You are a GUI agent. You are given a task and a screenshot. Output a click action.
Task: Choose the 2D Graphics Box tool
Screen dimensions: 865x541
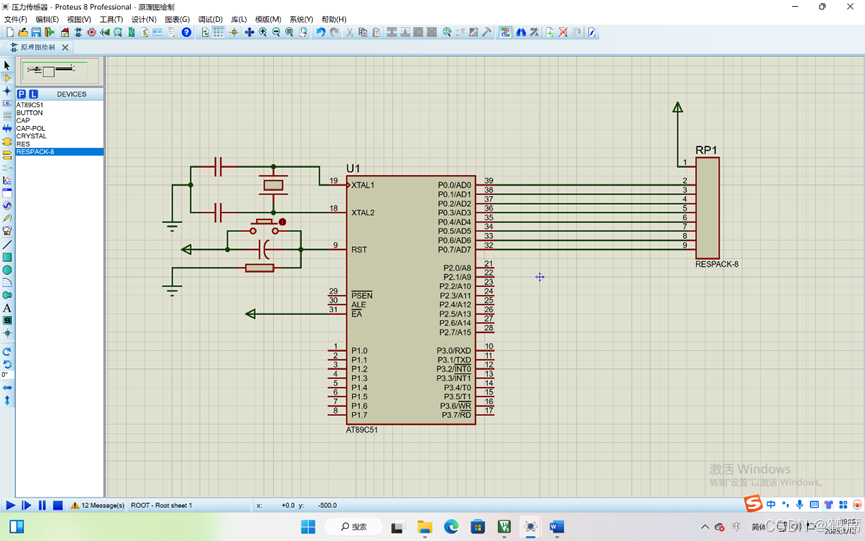coord(7,257)
